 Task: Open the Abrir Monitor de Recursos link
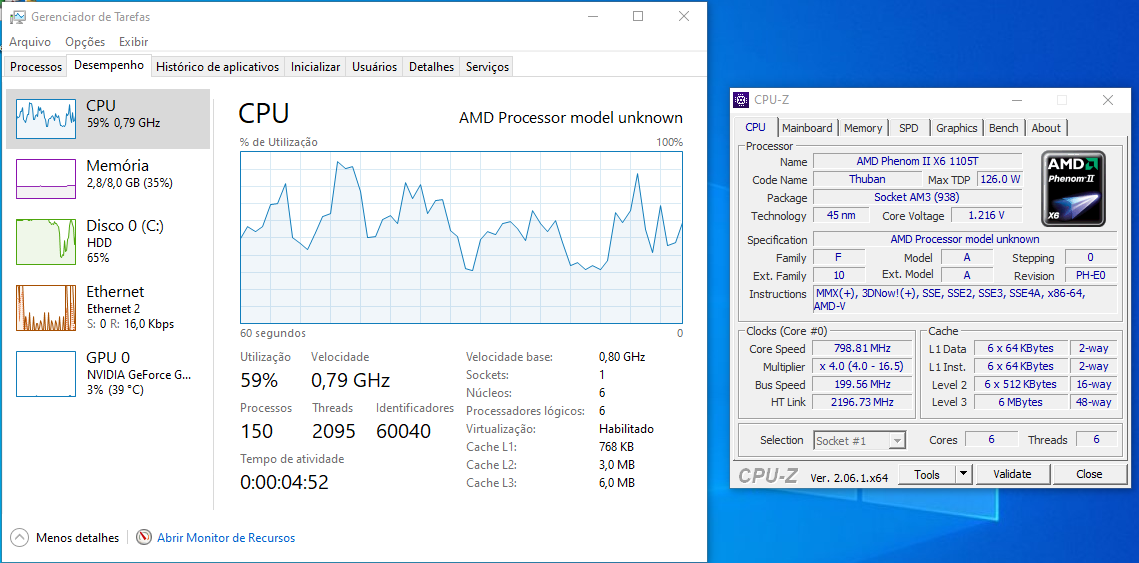point(226,538)
